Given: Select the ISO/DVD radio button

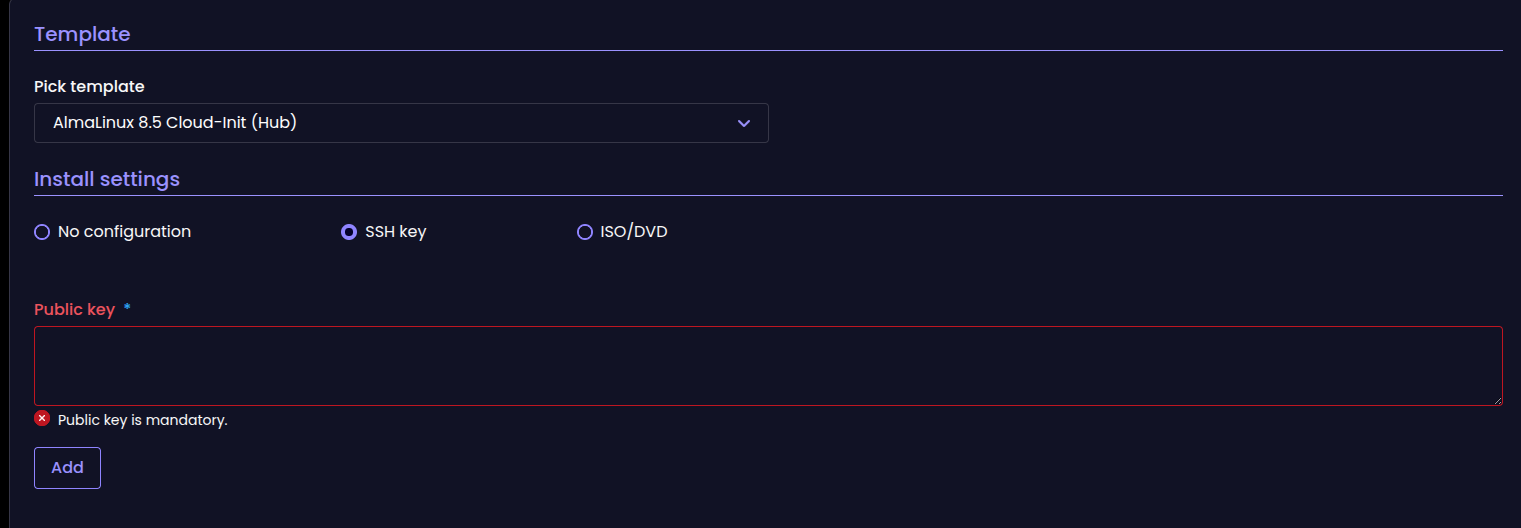Looking at the screenshot, I should tap(585, 232).
